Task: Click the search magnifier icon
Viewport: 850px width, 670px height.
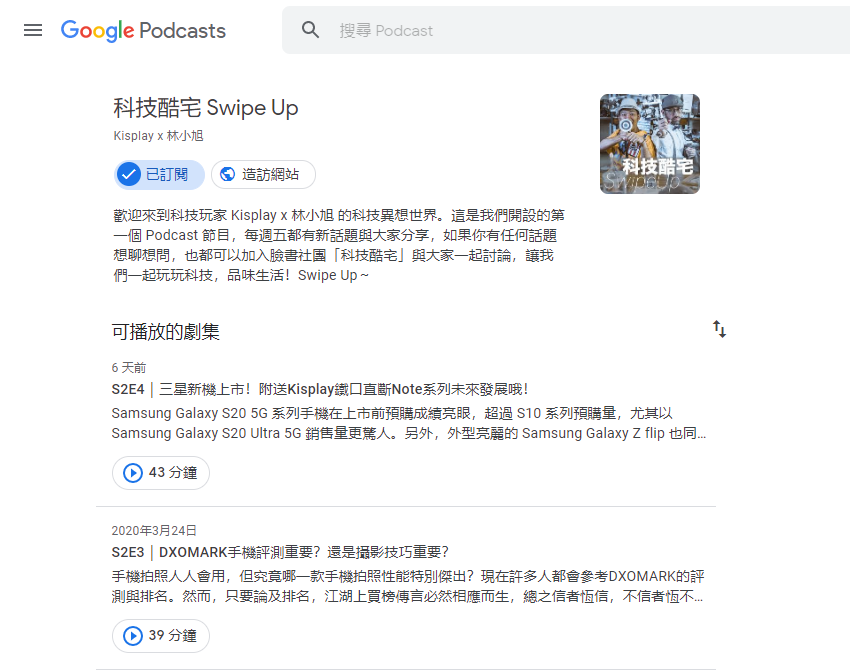Action: [310, 30]
